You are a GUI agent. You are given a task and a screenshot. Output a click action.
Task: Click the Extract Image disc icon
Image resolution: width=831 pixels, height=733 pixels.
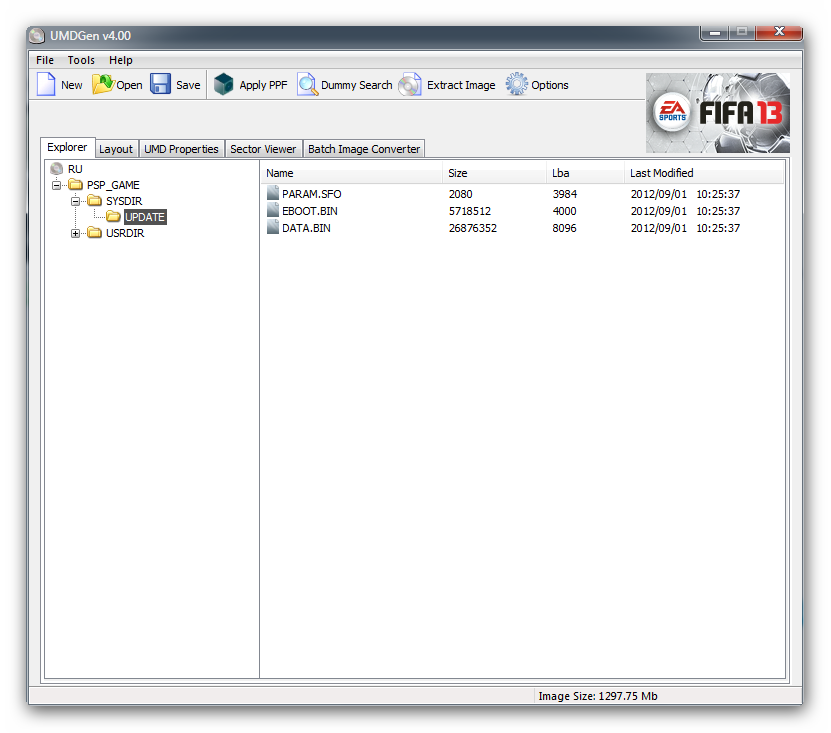pos(410,84)
